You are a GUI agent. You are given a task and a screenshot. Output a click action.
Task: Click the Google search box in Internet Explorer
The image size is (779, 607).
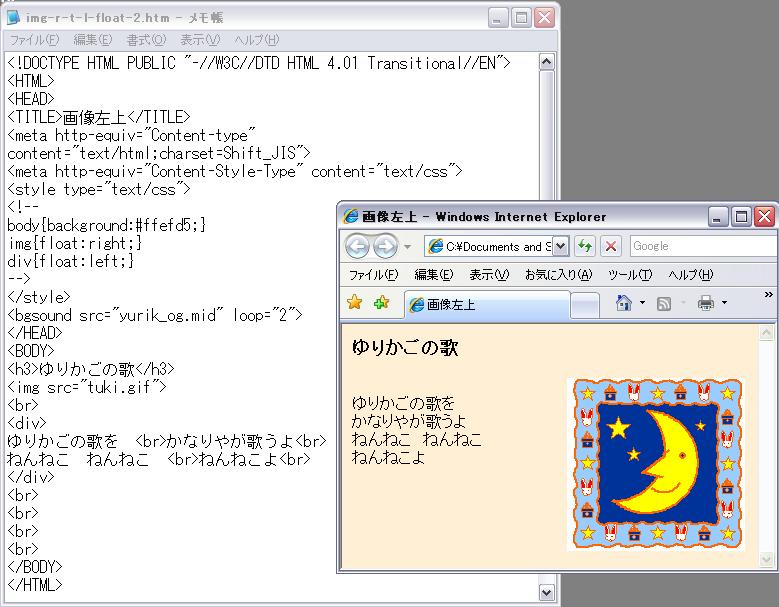[704, 246]
